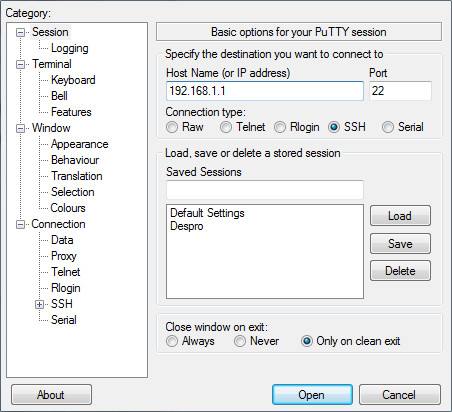452x412 pixels.
Task: Open Proxy settings
Action: coord(64,256)
